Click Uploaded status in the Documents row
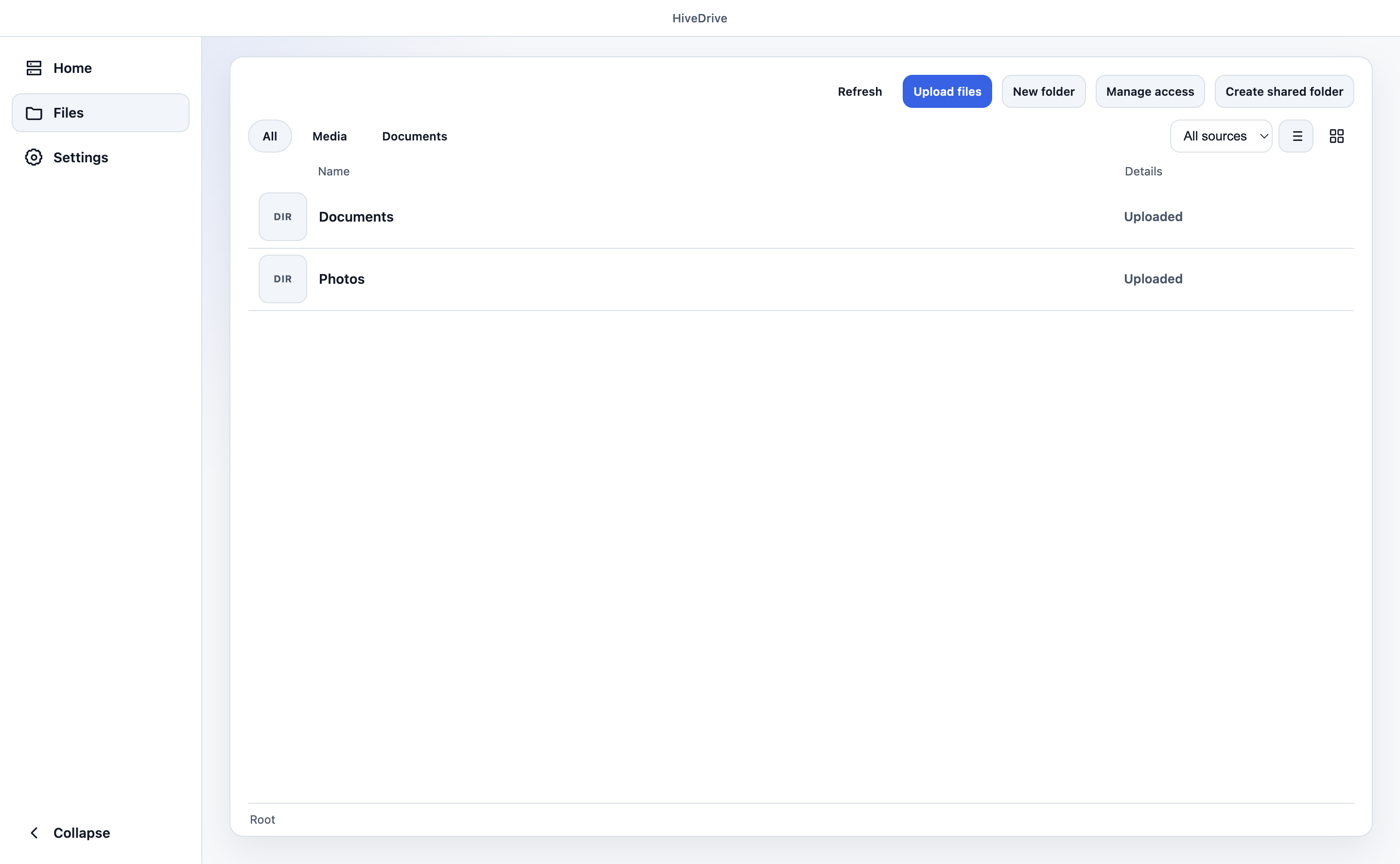1400x864 pixels. [1153, 217]
